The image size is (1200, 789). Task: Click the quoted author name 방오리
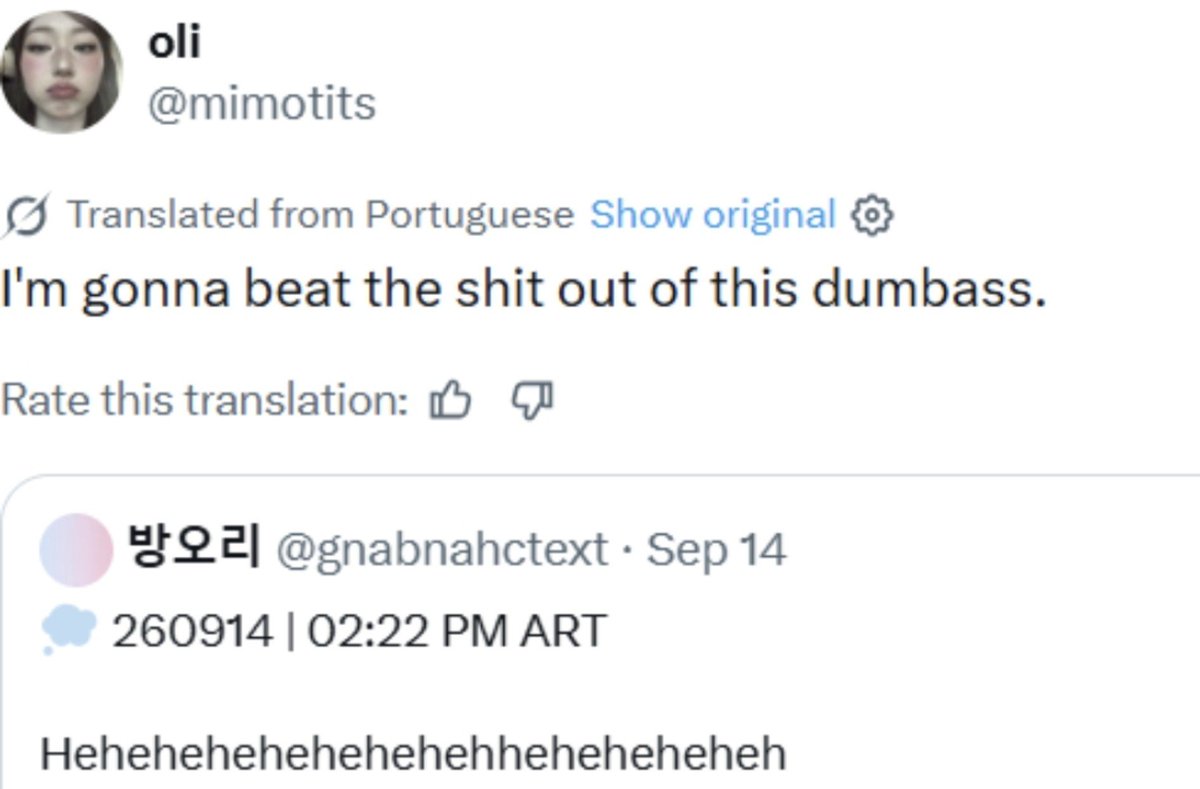193,548
